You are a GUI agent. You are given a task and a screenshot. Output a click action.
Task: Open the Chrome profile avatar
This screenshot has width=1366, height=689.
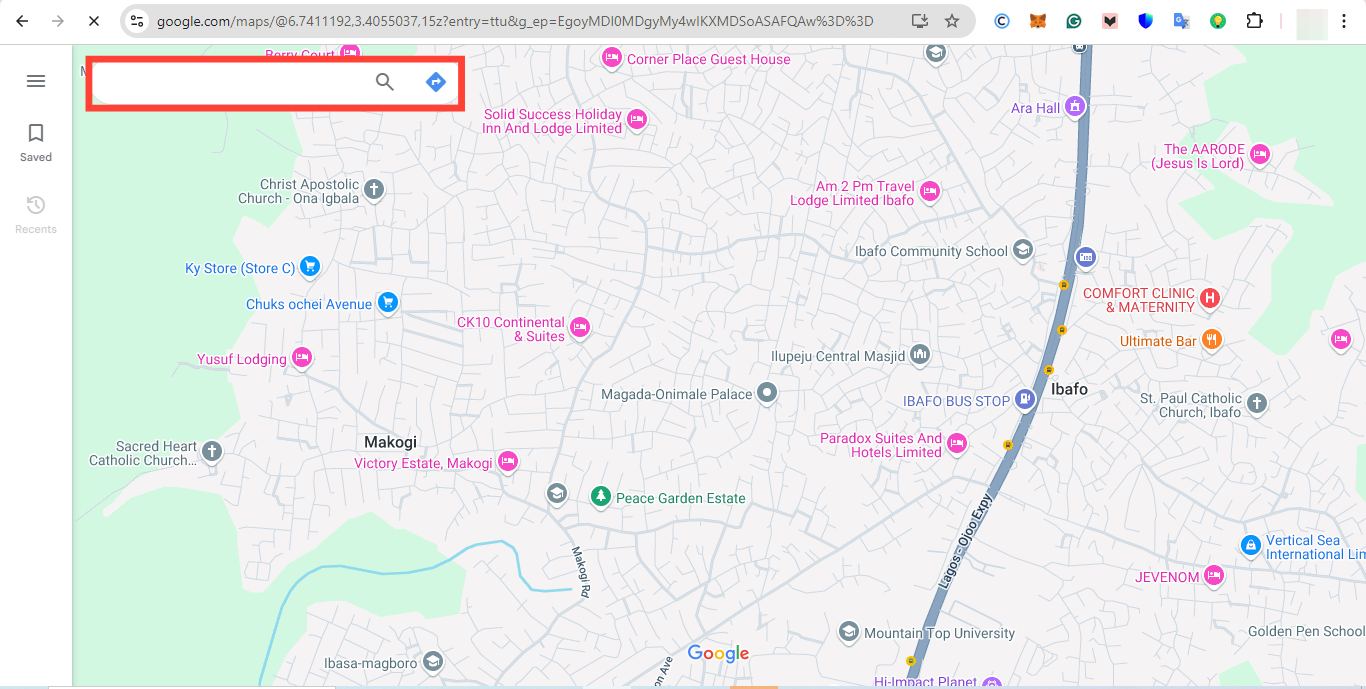click(x=1311, y=23)
